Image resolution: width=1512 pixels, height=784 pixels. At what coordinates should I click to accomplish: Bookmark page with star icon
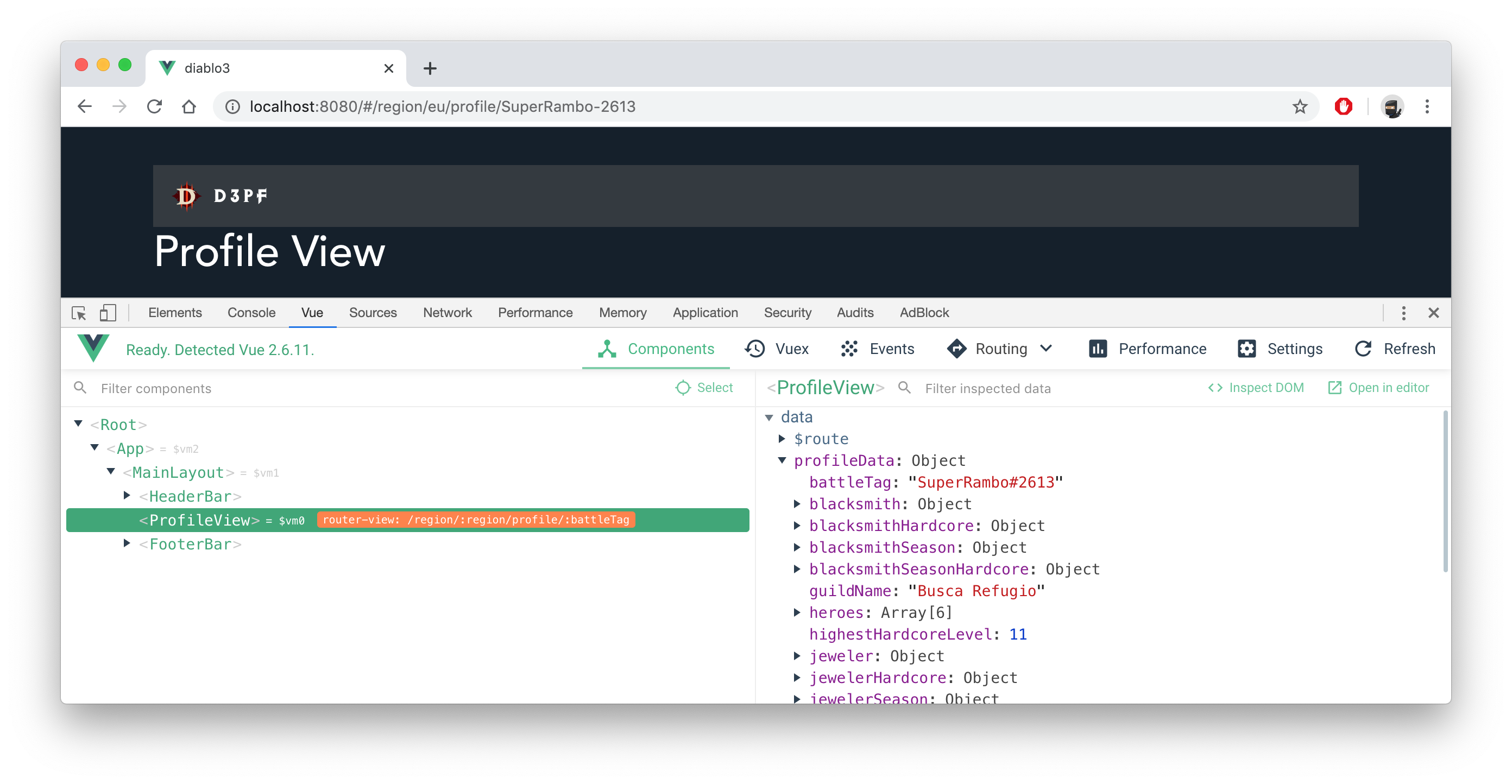[x=1300, y=107]
